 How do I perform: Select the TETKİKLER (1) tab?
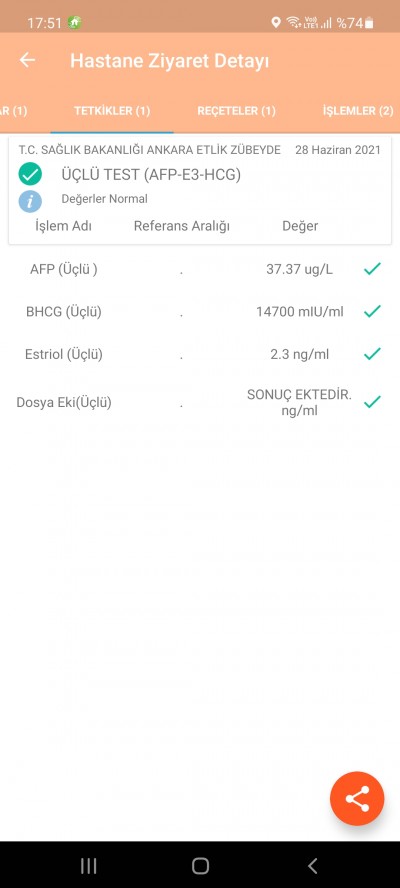[112, 110]
